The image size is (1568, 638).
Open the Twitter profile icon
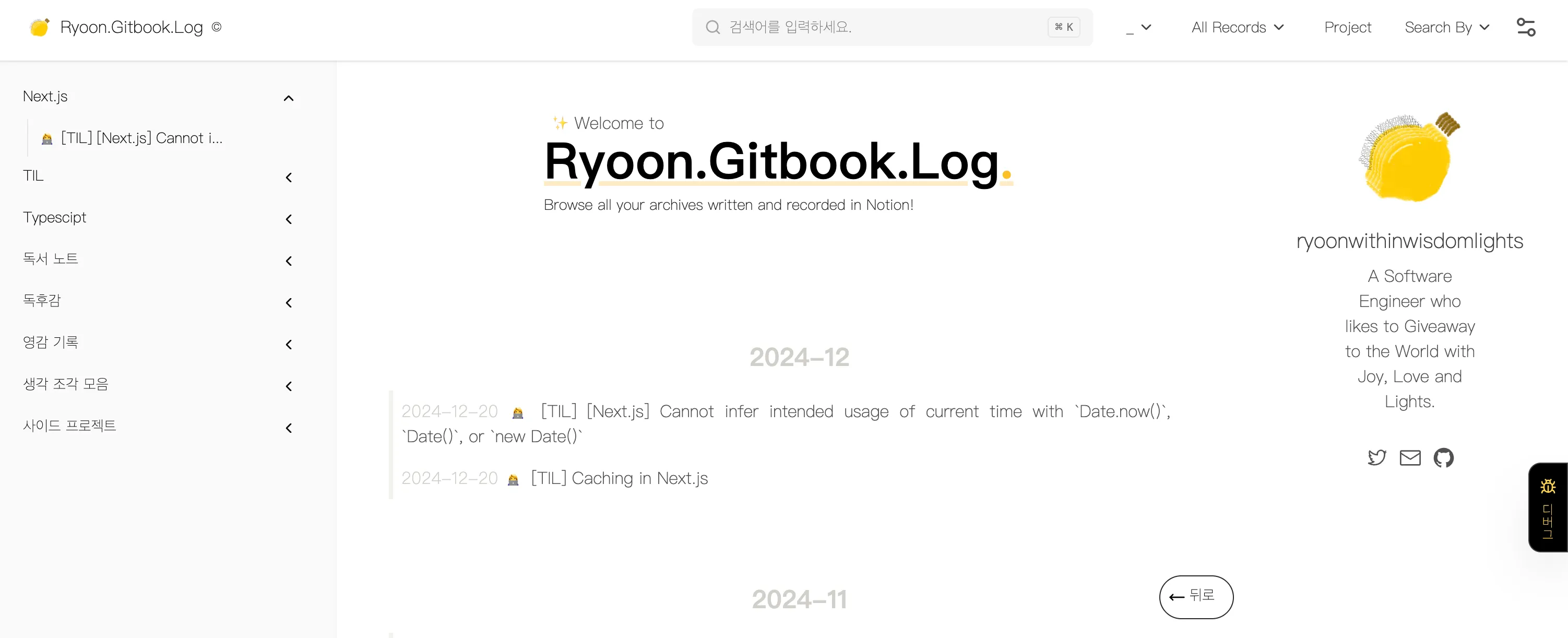point(1376,457)
